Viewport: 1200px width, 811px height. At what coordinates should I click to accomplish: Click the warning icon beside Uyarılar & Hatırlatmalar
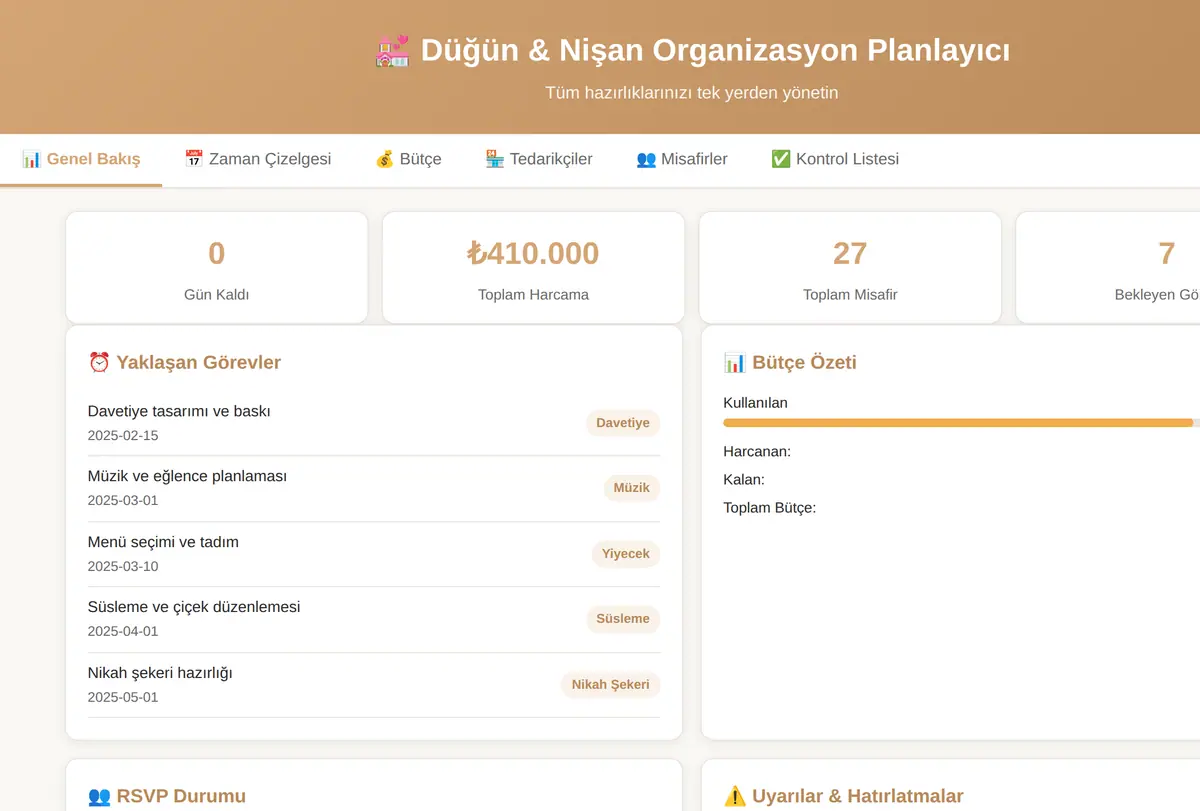tap(735, 796)
